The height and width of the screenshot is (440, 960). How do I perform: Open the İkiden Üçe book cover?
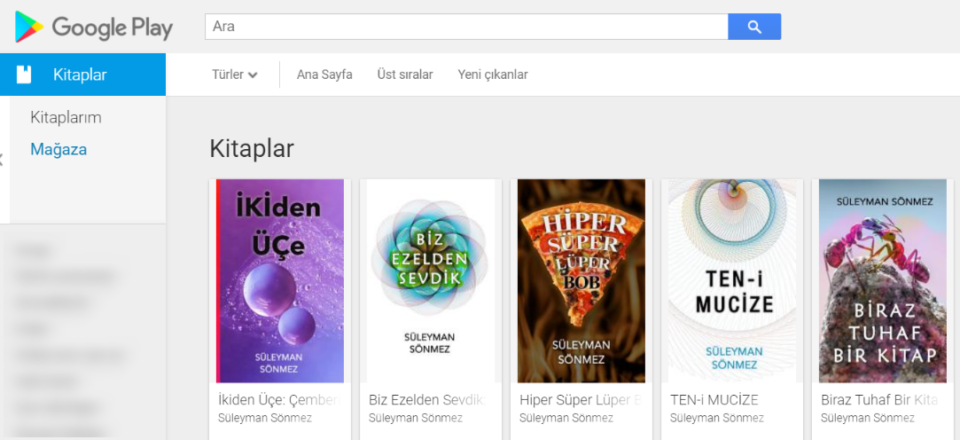click(280, 281)
